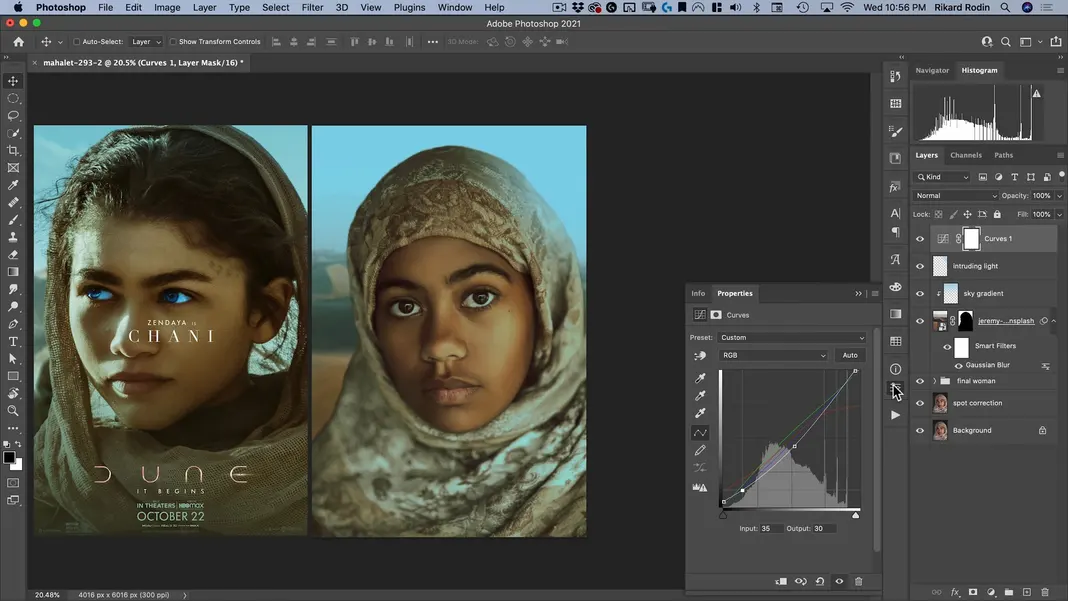Viewport: 1068px width, 601px height.
Task: Open the RGB channel dropdown
Action: tap(773, 355)
